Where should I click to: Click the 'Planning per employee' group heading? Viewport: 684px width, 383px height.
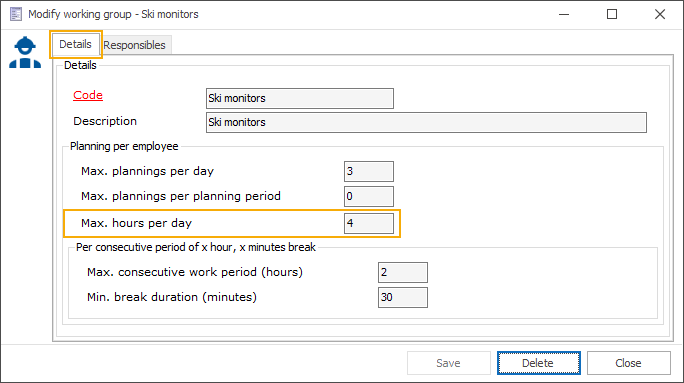click(x=124, y=146)
